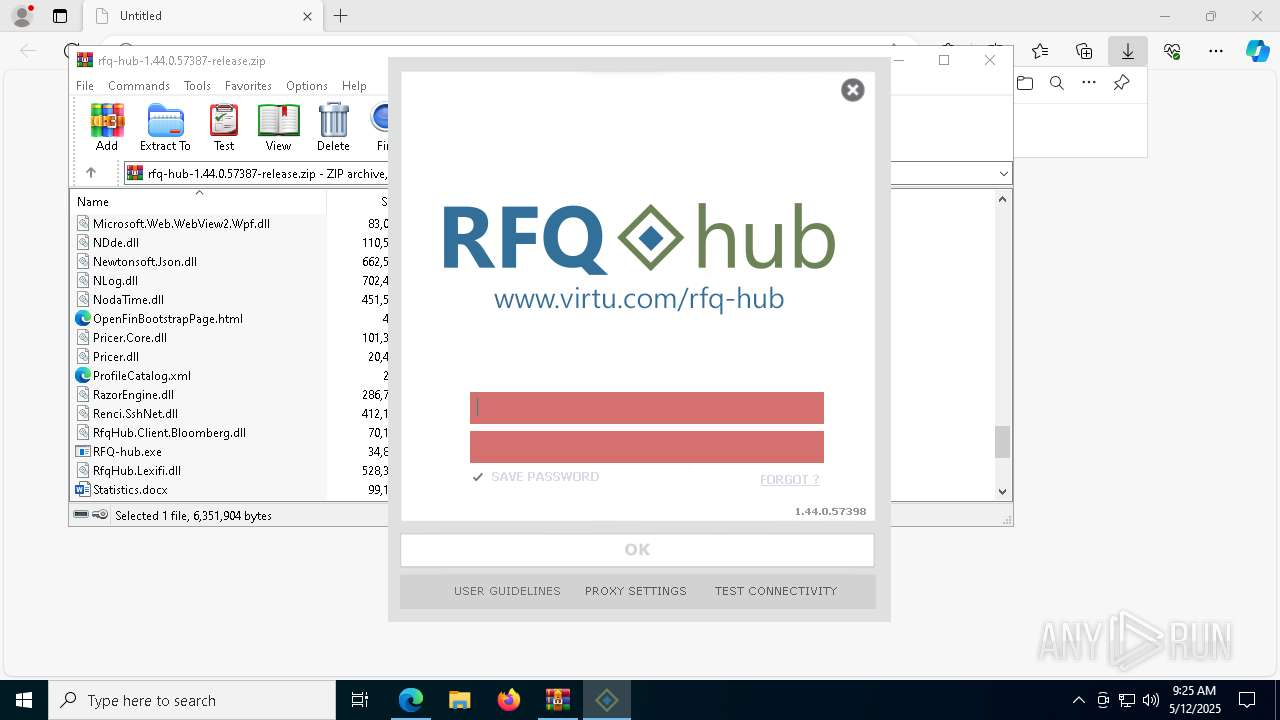Open the File menu in WinRAR

pyautogui.click(x=85, y=86)
